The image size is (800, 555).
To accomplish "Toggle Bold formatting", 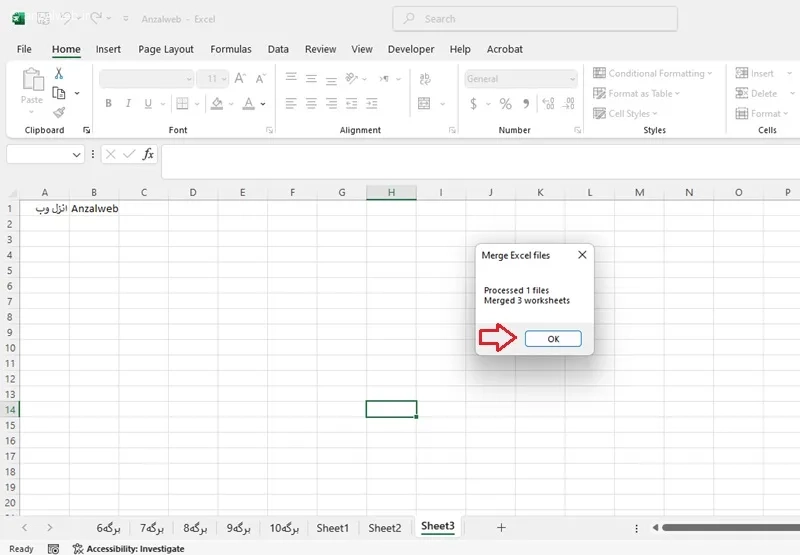I will [x=108, y=104].
